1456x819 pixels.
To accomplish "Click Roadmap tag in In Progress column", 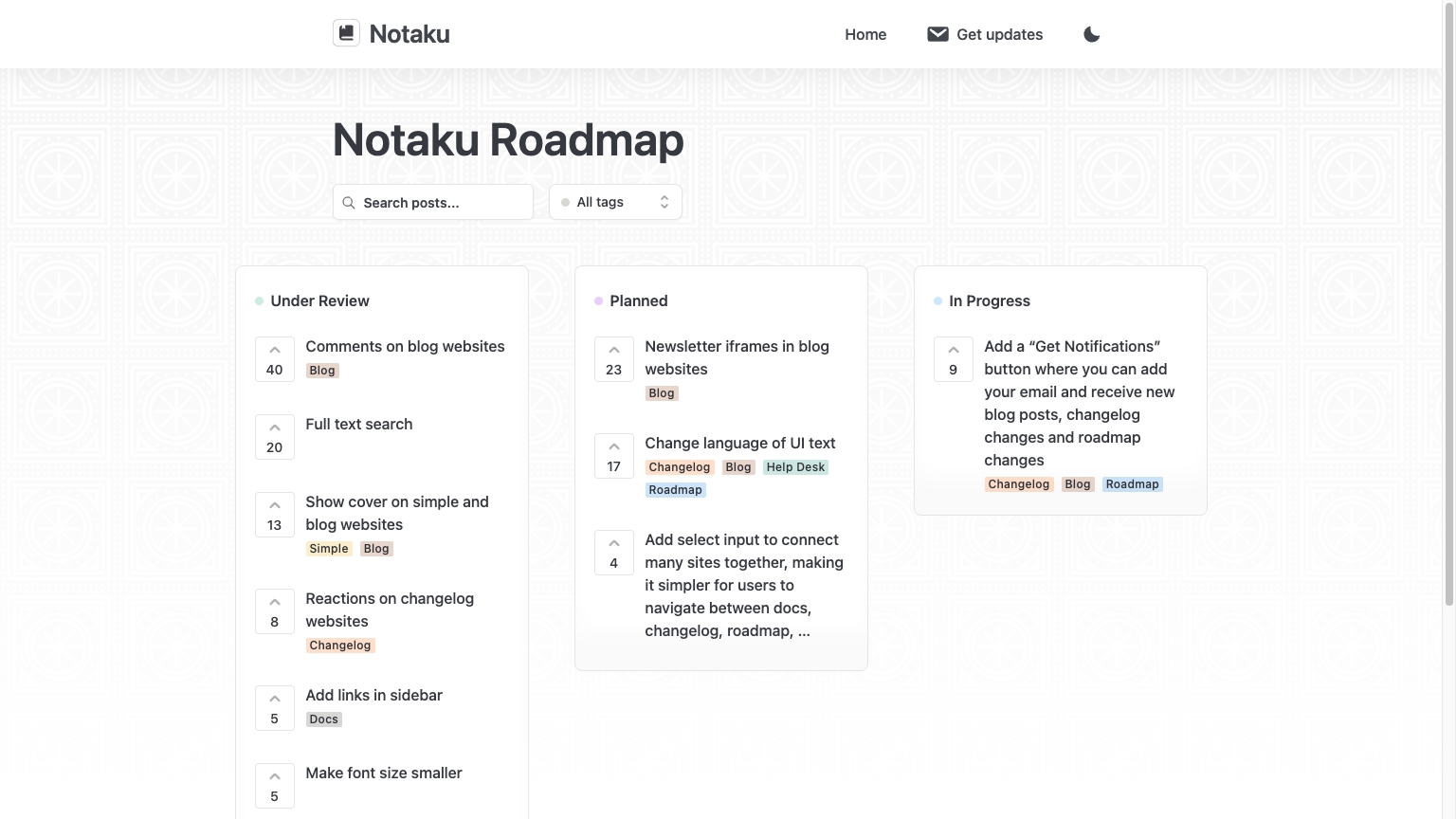I will [1133, 484].
